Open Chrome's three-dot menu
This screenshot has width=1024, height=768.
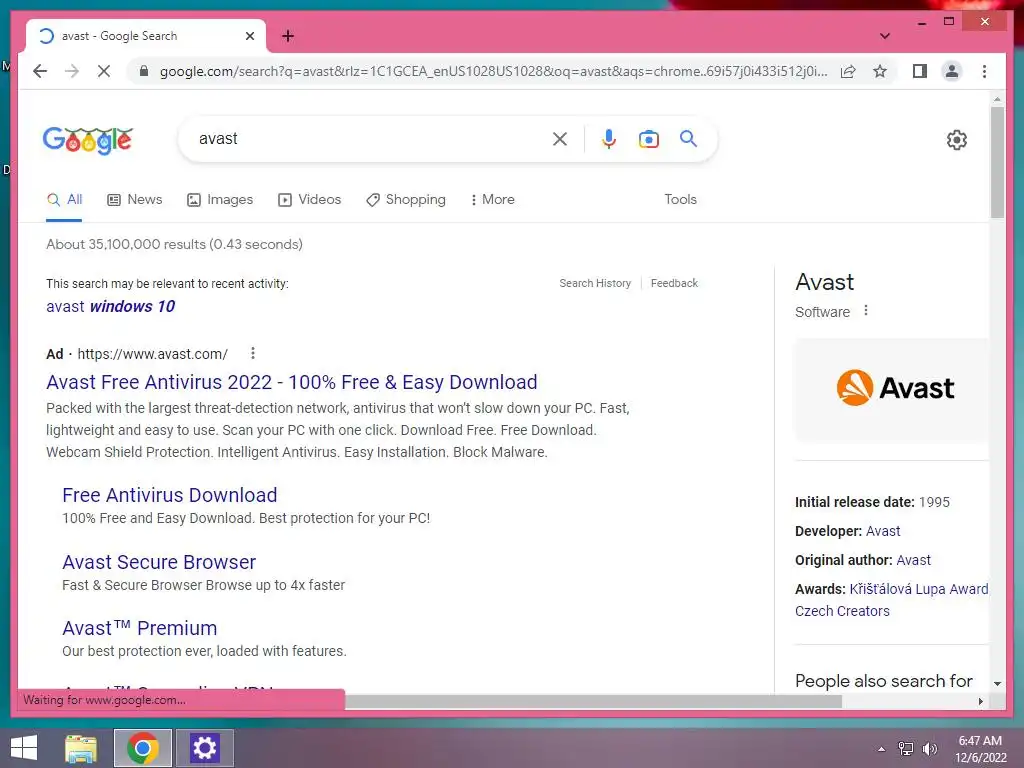tap(984, 71)
